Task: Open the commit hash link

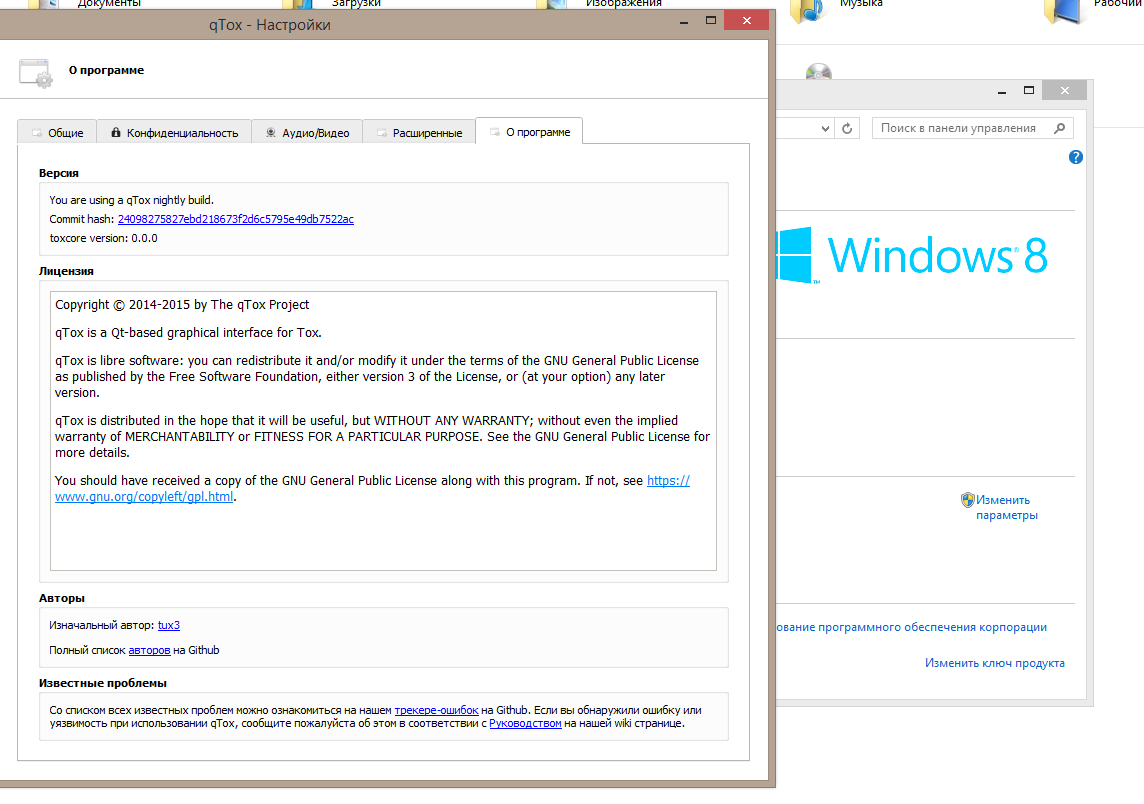Action: pyautogui.click(x=236, y=219)
